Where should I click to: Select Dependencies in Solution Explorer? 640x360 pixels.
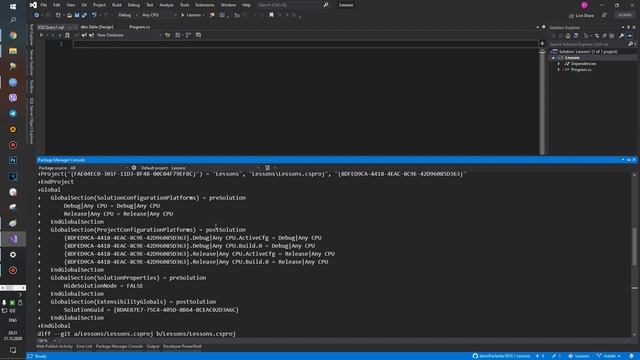point(583,64)
